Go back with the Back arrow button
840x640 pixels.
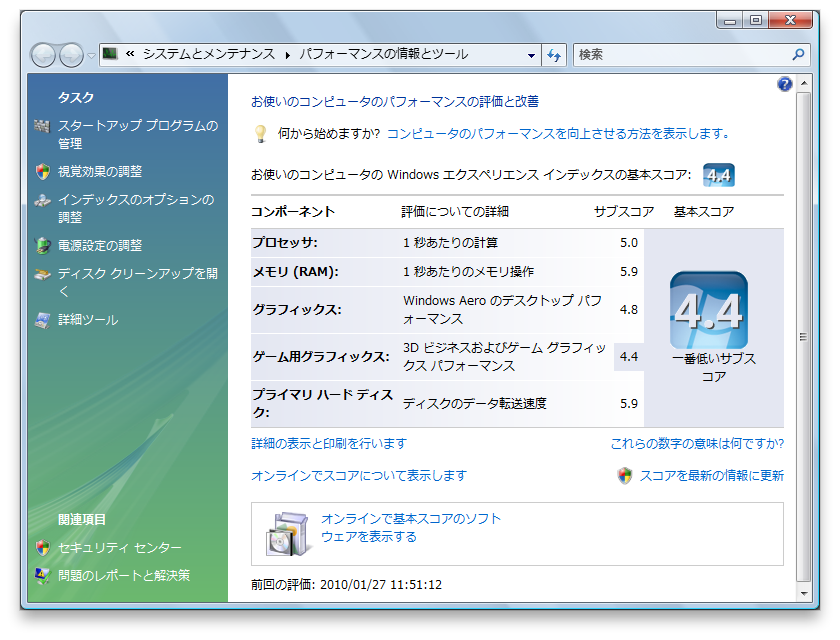click(43, 55)
